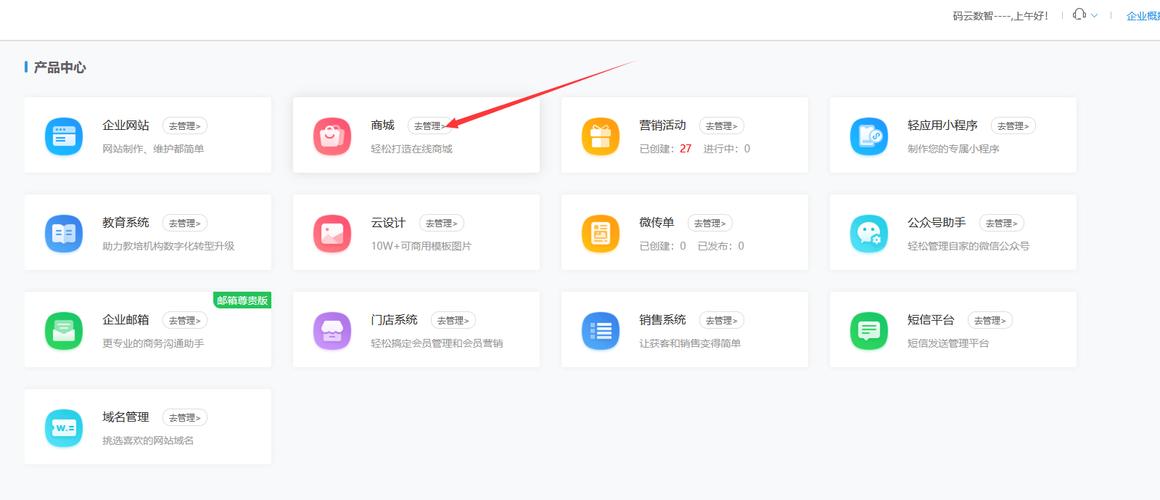Click 去管理 next to 企业邮箱

coord(185,320)
